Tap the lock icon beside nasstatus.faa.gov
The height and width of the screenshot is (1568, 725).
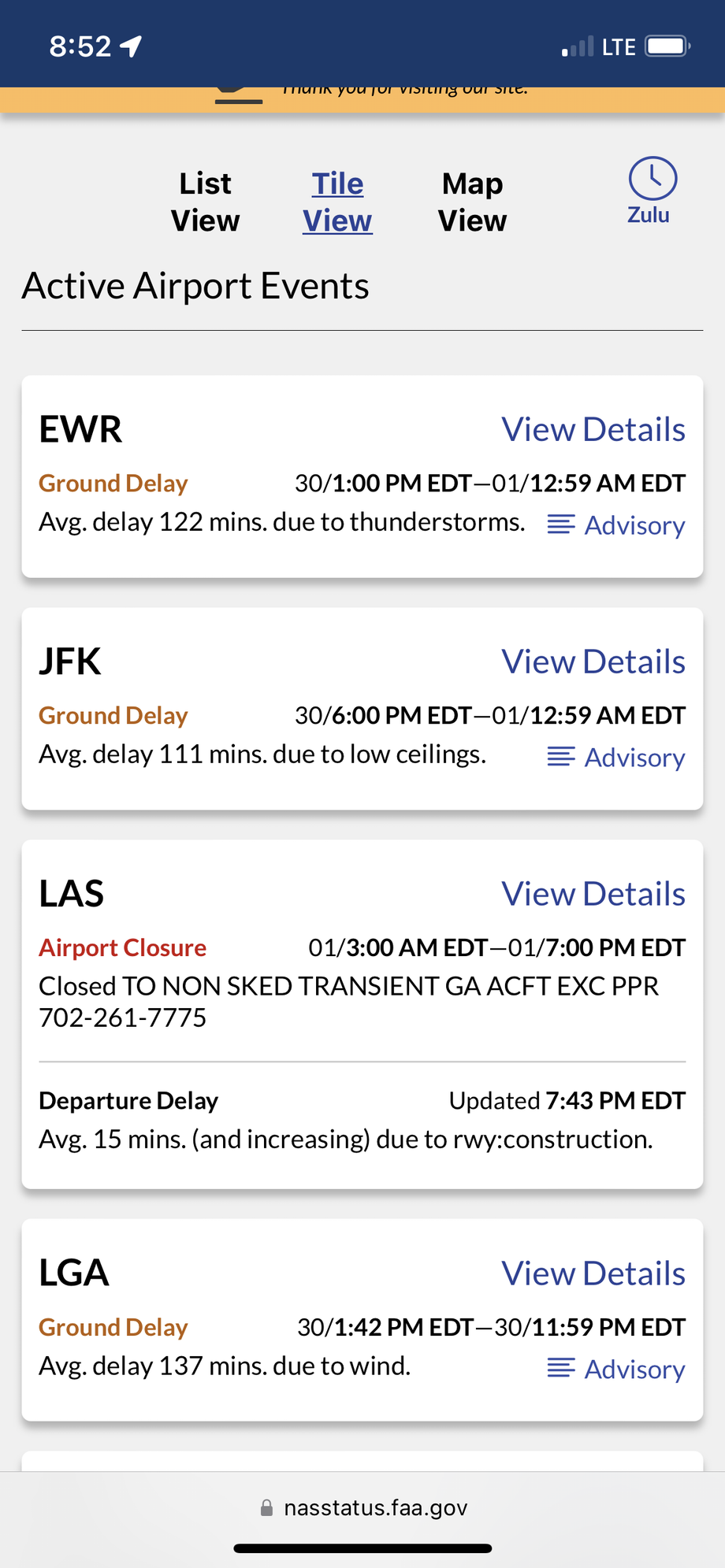click(267, 1508)
